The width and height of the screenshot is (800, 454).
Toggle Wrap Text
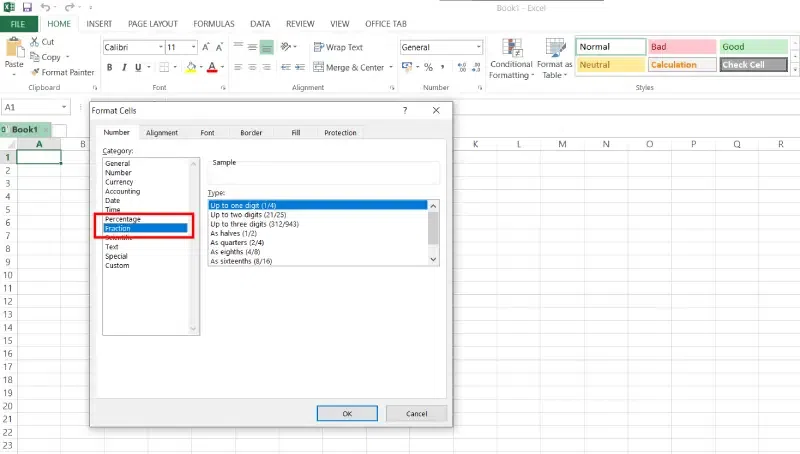click(x=338, y=47)
